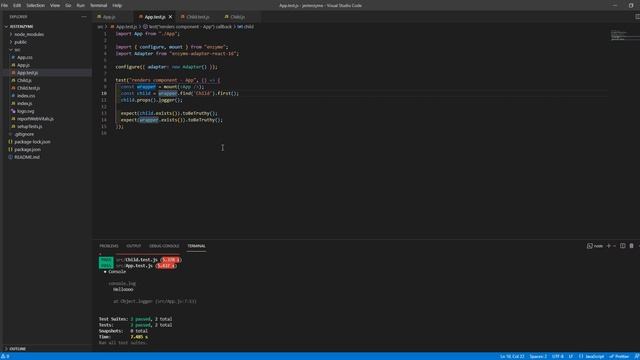Open the .gitignore file
The image size is (640, 360).
(24, 134)
